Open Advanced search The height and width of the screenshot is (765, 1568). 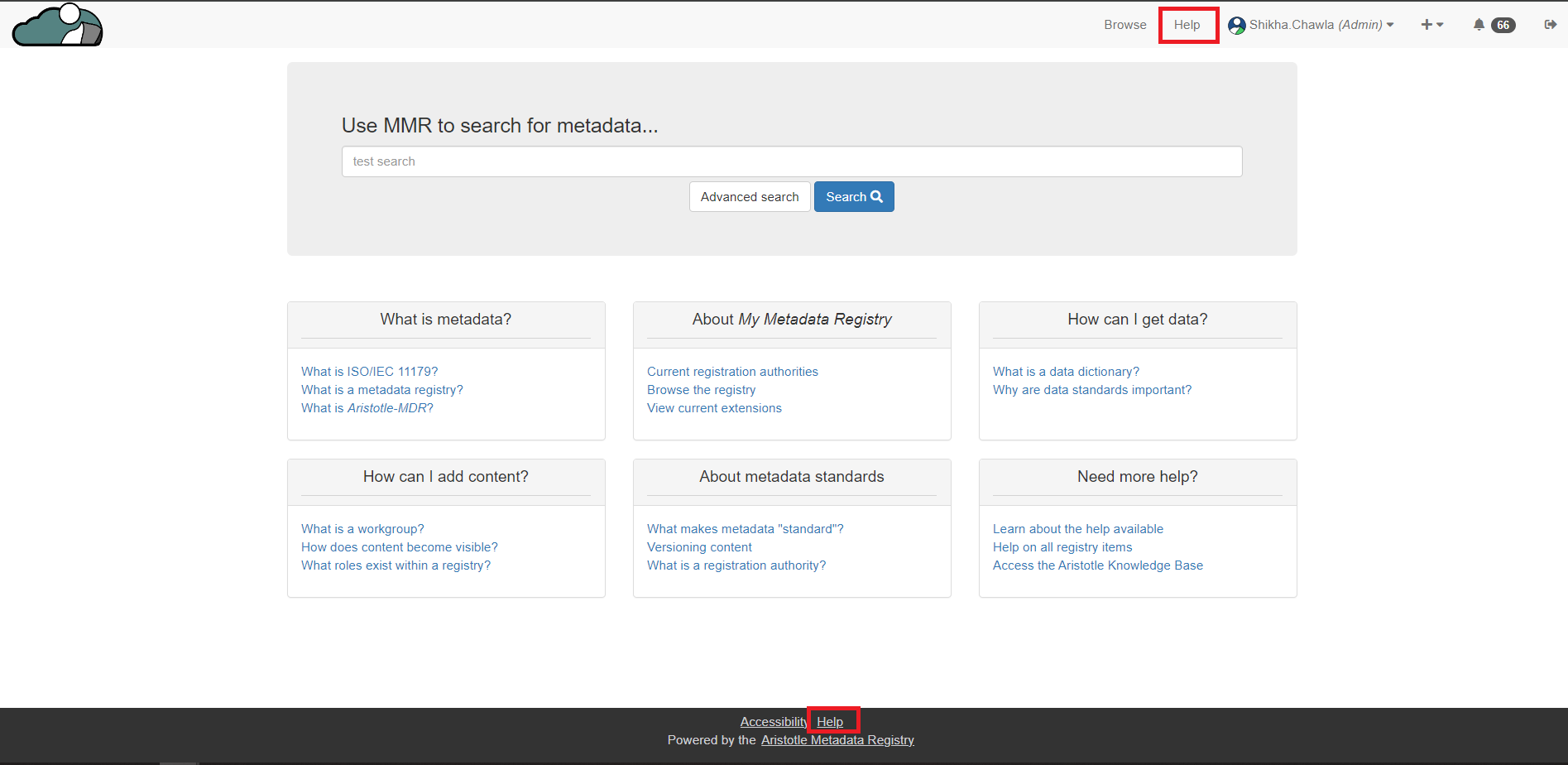749,197
